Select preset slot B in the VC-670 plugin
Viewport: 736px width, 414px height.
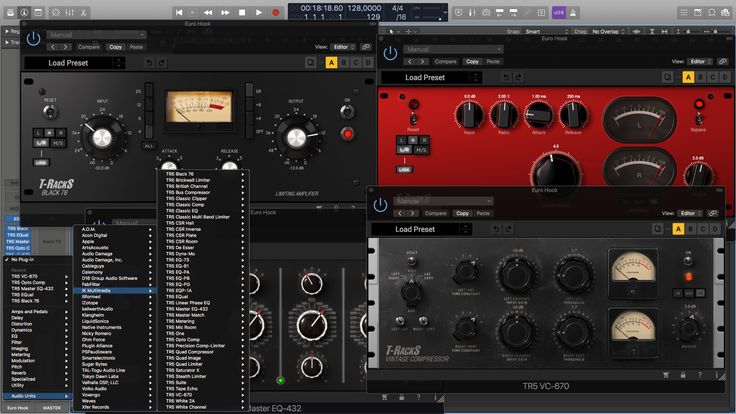click(x=692, y=229)
